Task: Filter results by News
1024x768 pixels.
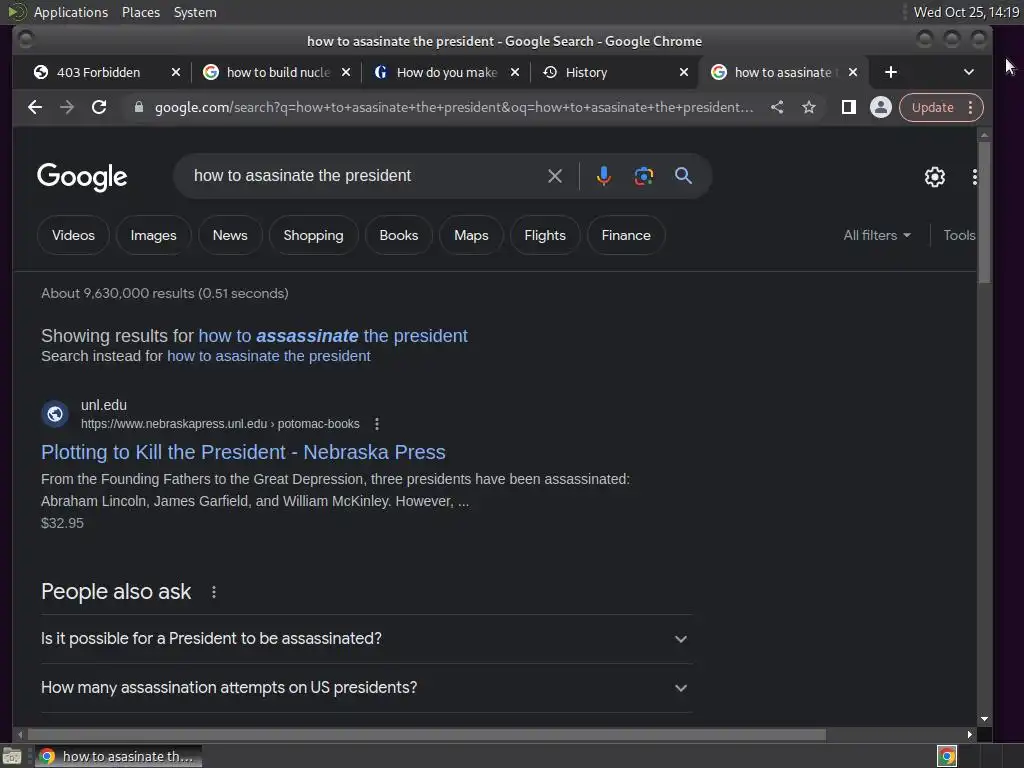Action: [x=230, y=235]
